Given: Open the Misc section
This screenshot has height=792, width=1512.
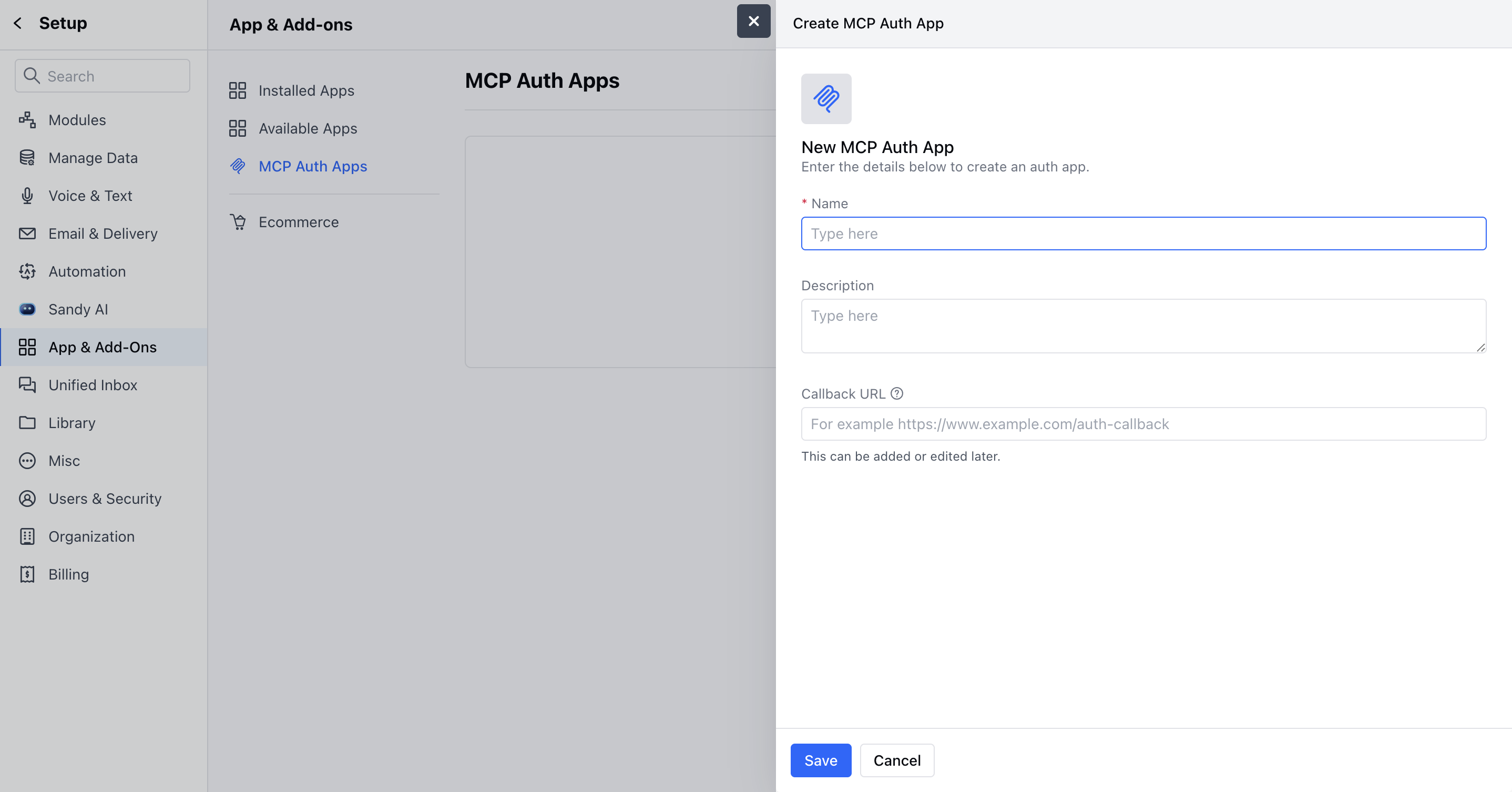Looking at the screenshot, I should tap(103, 461).
